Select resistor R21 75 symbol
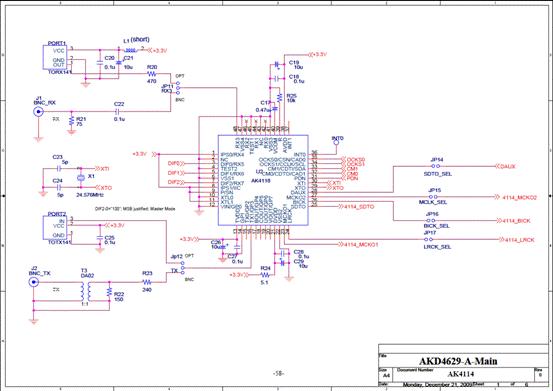The image size is (553, 391). click(72, 122)
